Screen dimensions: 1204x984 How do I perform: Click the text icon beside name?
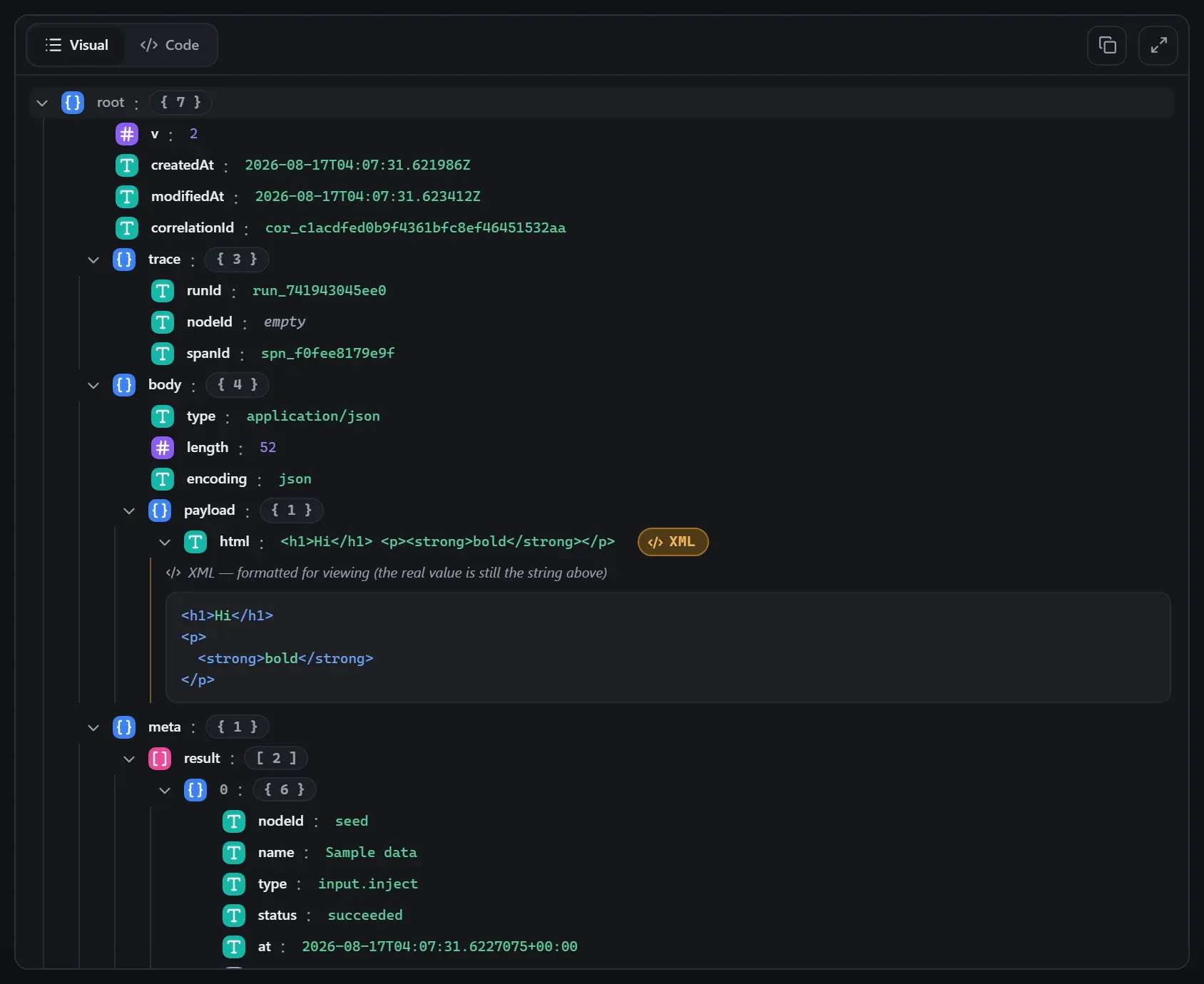click(x=234, y=853)
